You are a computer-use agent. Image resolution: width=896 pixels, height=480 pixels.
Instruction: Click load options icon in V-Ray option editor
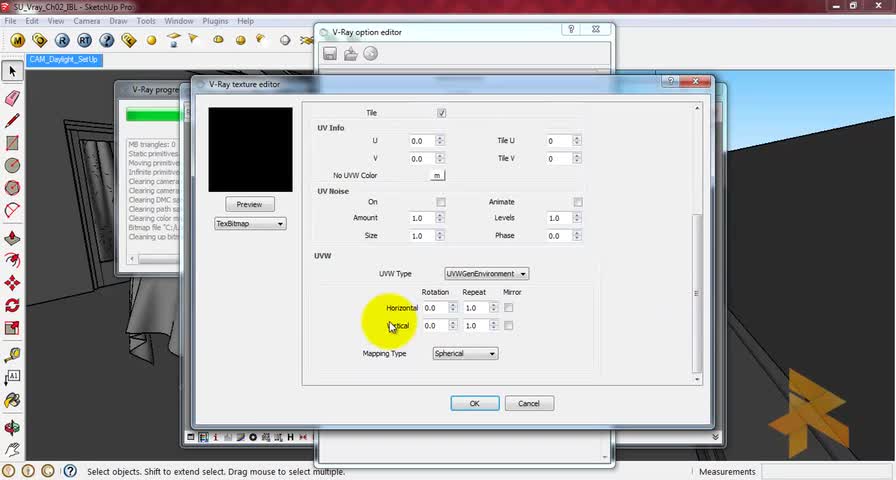pyautogui.click(x=350, y=54)
